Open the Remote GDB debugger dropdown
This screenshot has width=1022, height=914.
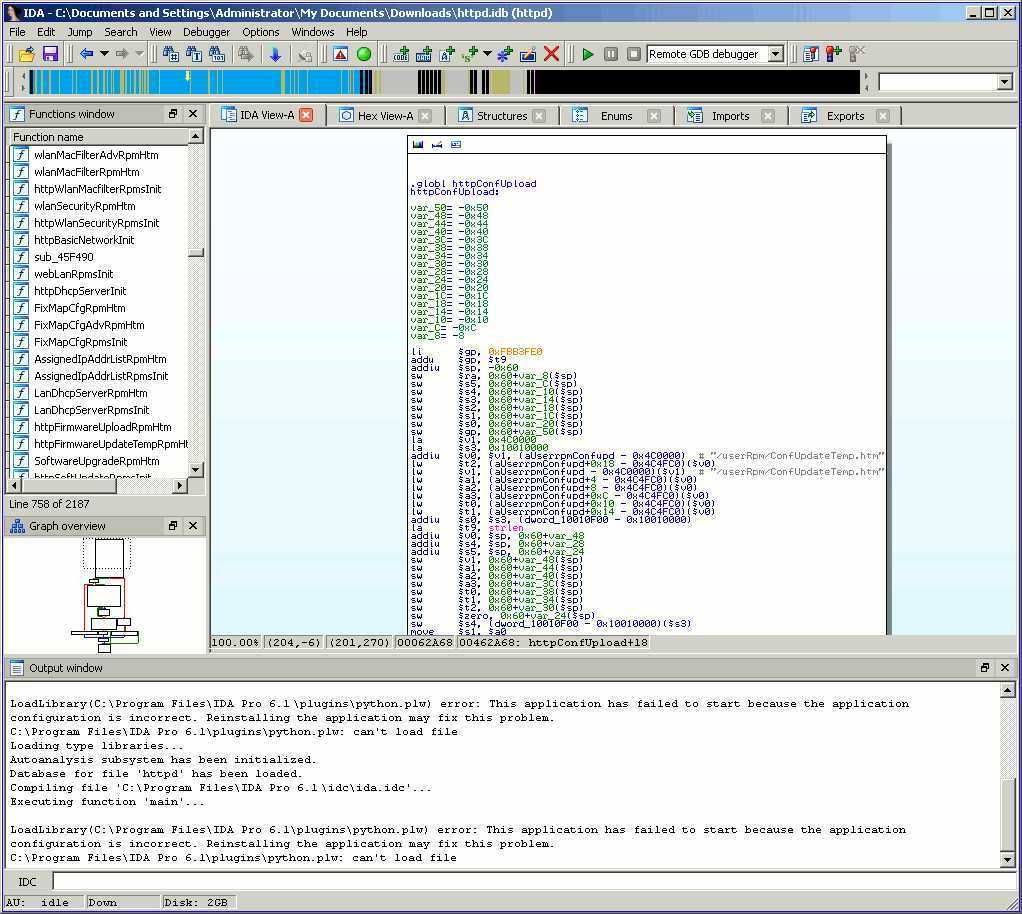pyautogui.click(x=775, y=54)
